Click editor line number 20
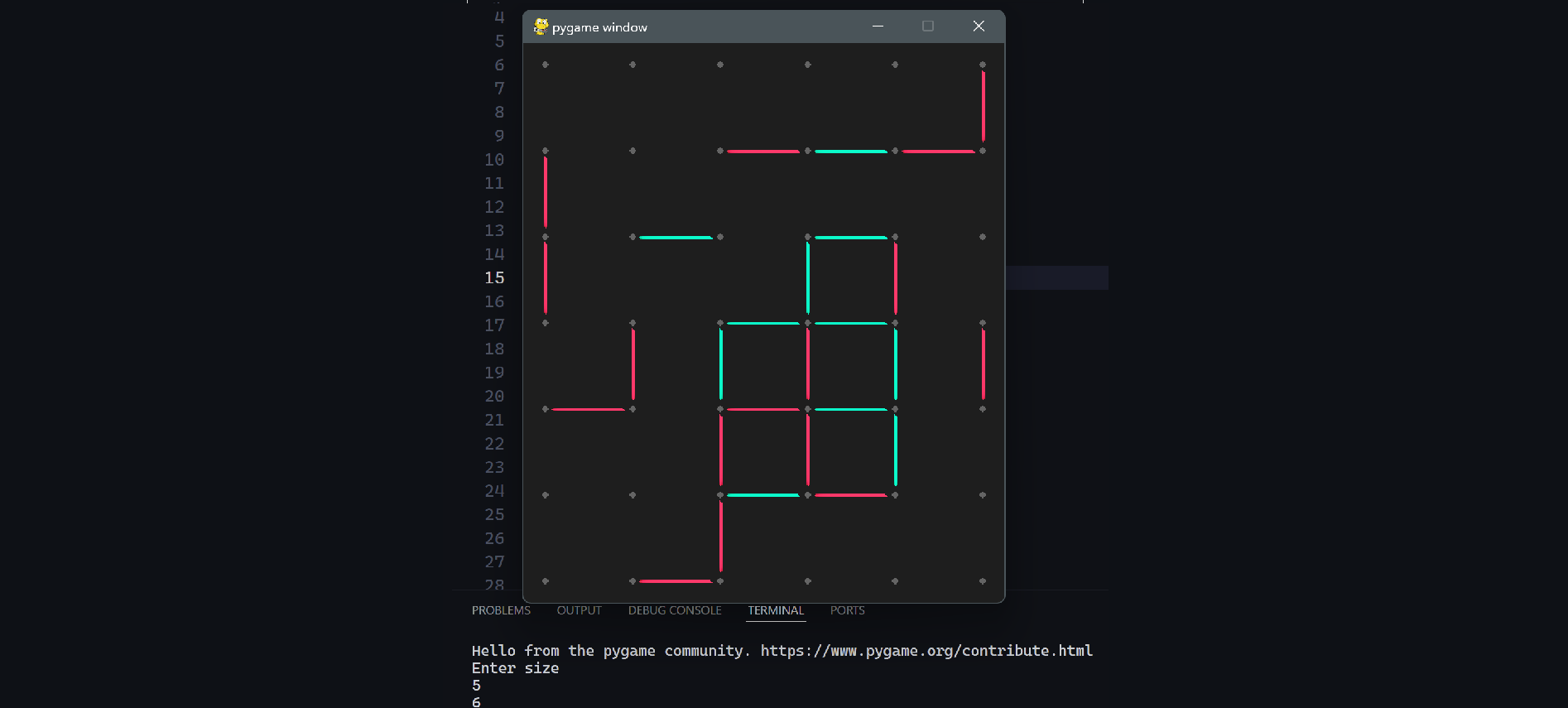This screenshot has width=1568, height=708. click(494, 396)
